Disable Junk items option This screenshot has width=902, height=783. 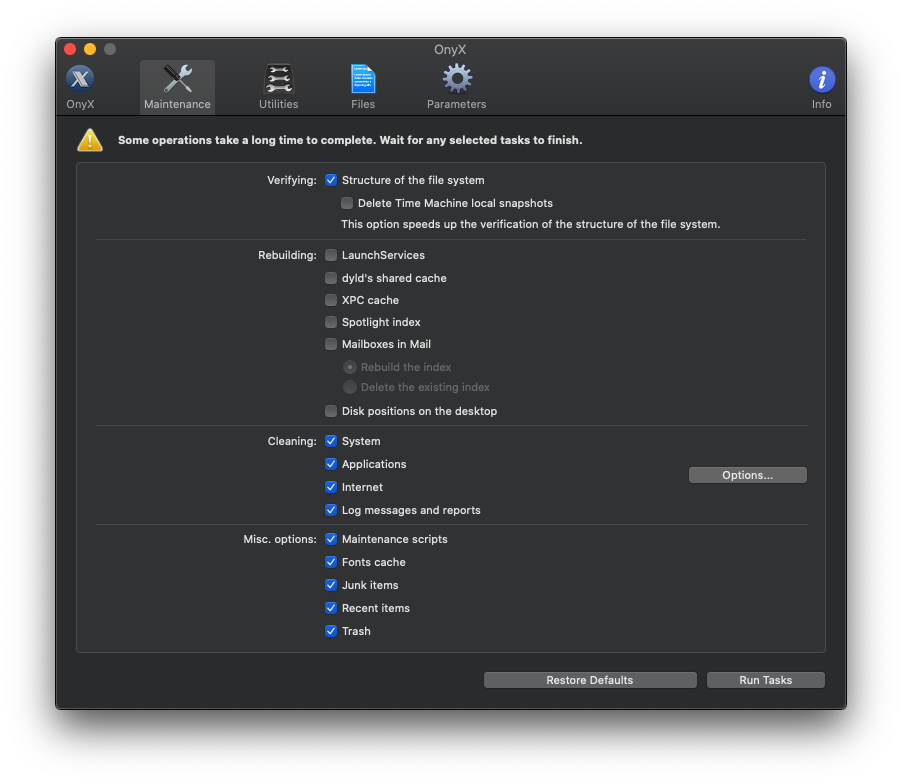331,585
